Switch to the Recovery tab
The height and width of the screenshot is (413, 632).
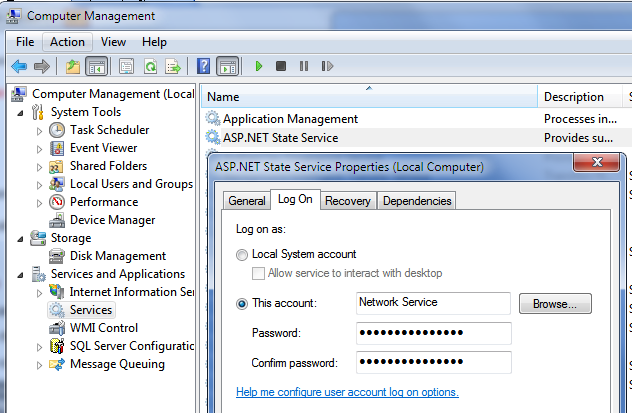[x=348, y=201]
